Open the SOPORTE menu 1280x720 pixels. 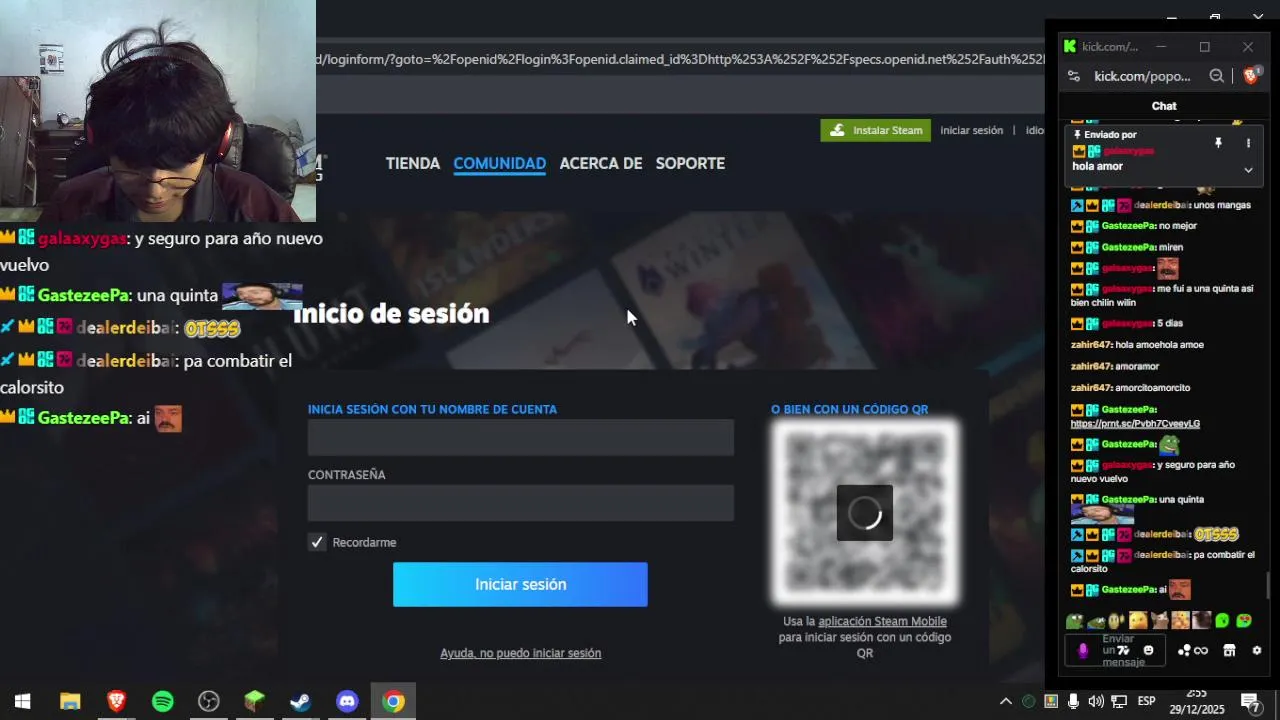690,163
